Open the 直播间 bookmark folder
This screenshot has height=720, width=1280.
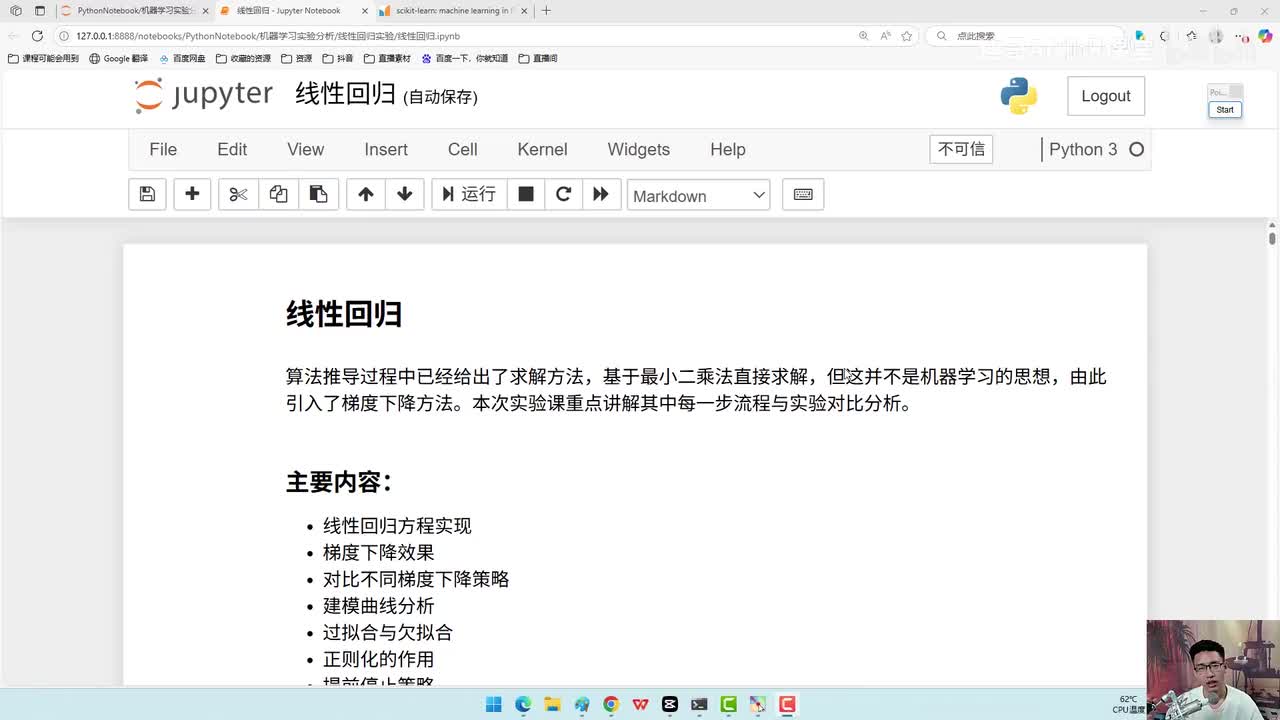click(x=538, y=58)
